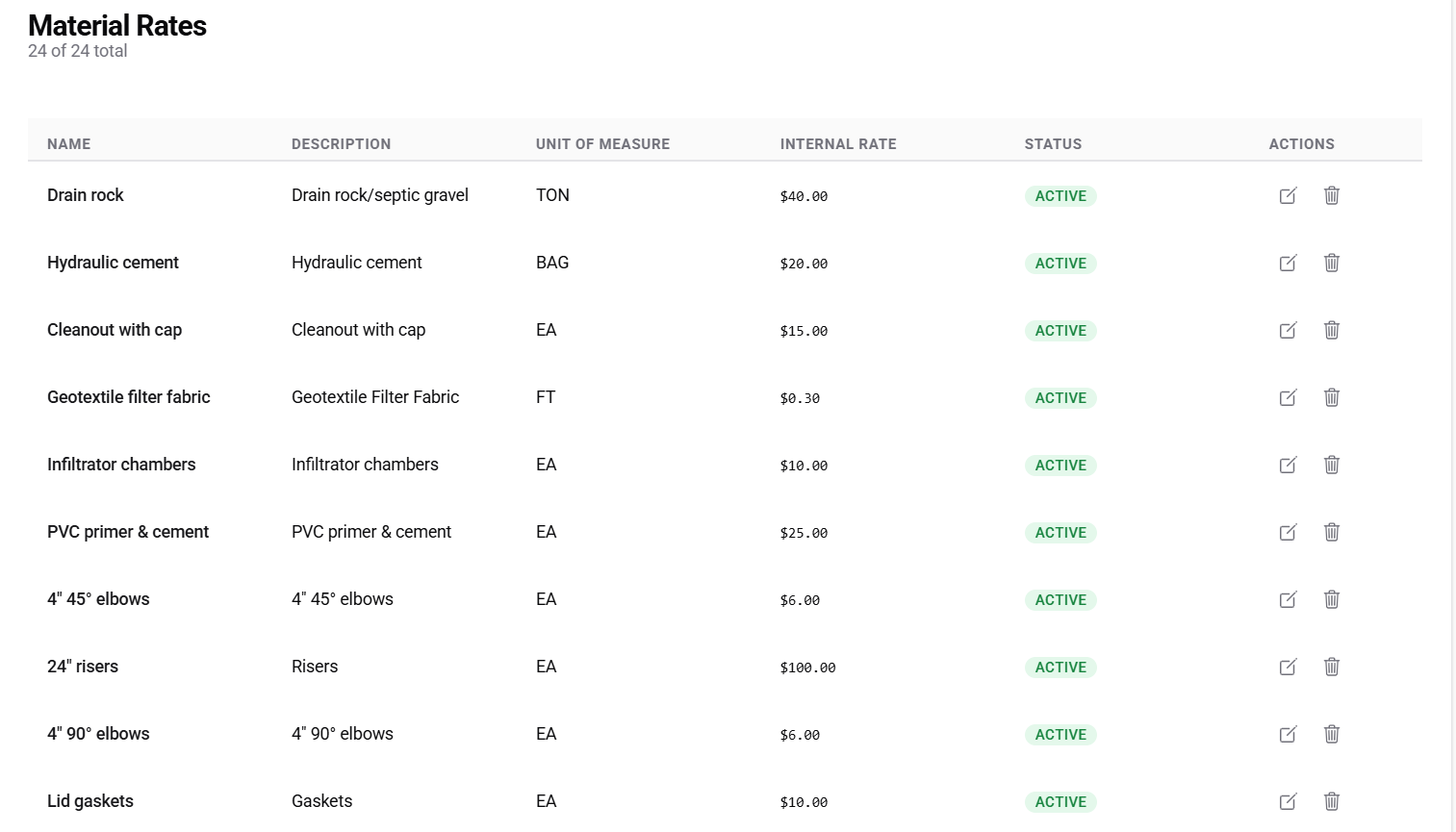Delete the 24" risers row
The height and width of the screenshot is (832, 1456).
coord(1332,667)
